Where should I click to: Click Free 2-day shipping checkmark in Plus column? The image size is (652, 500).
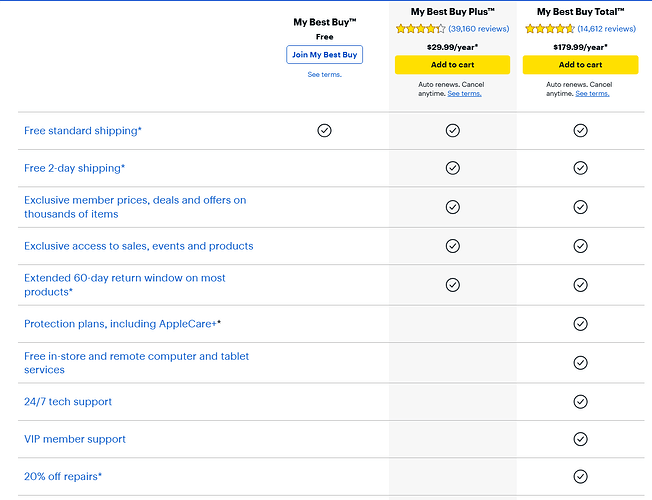pos(452,168)
